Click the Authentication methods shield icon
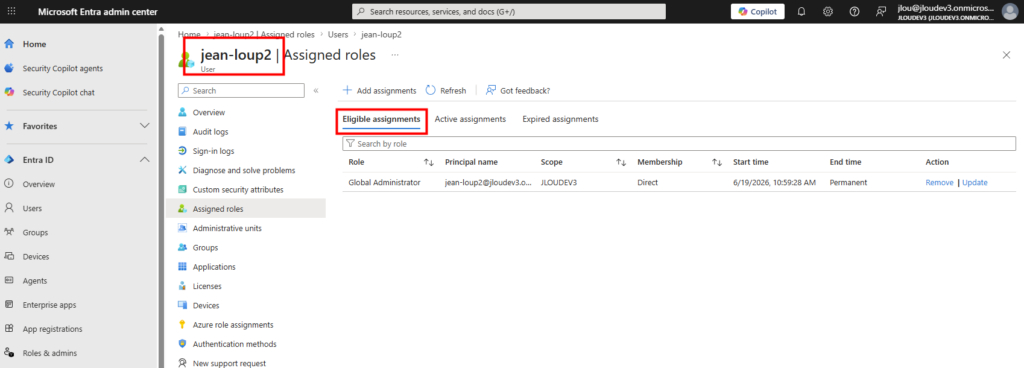The width and height of the screenshot is (1024, 368). click(183, 344)
